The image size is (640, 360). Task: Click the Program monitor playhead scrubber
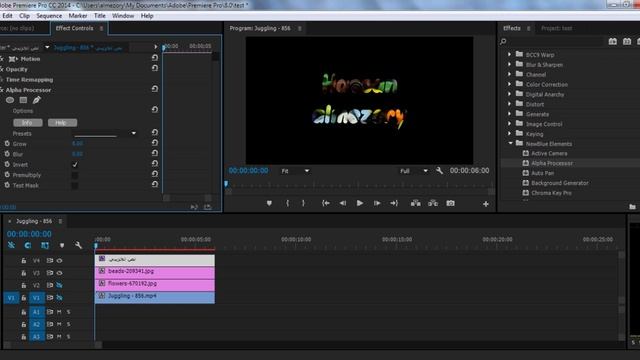(x=226, y=184)
